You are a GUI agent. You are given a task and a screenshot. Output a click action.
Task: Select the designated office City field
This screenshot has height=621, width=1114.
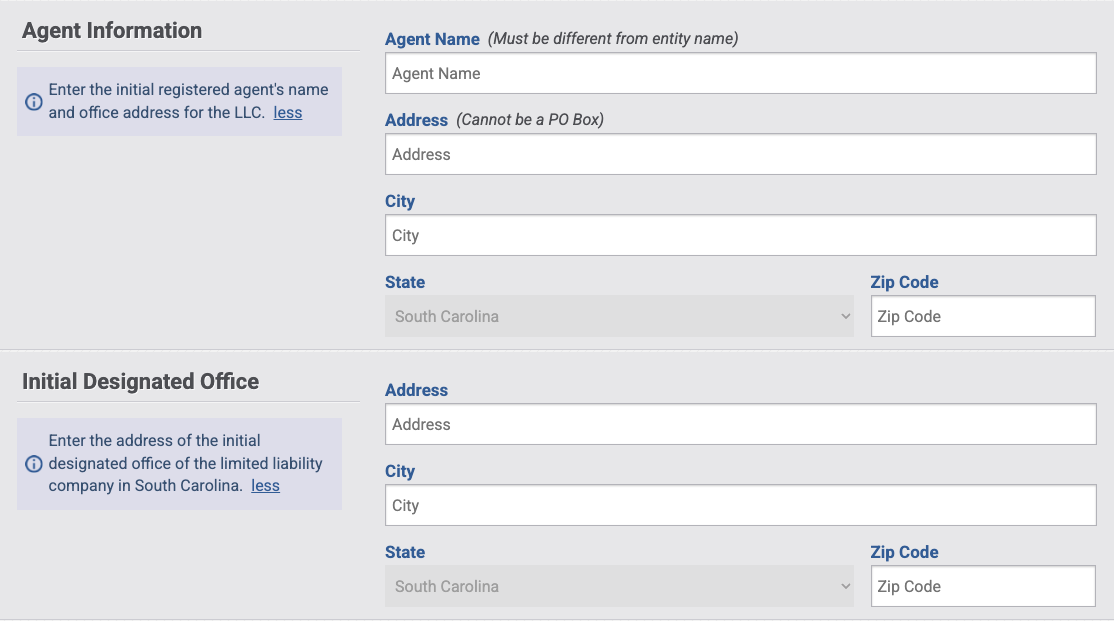point(740,505)
